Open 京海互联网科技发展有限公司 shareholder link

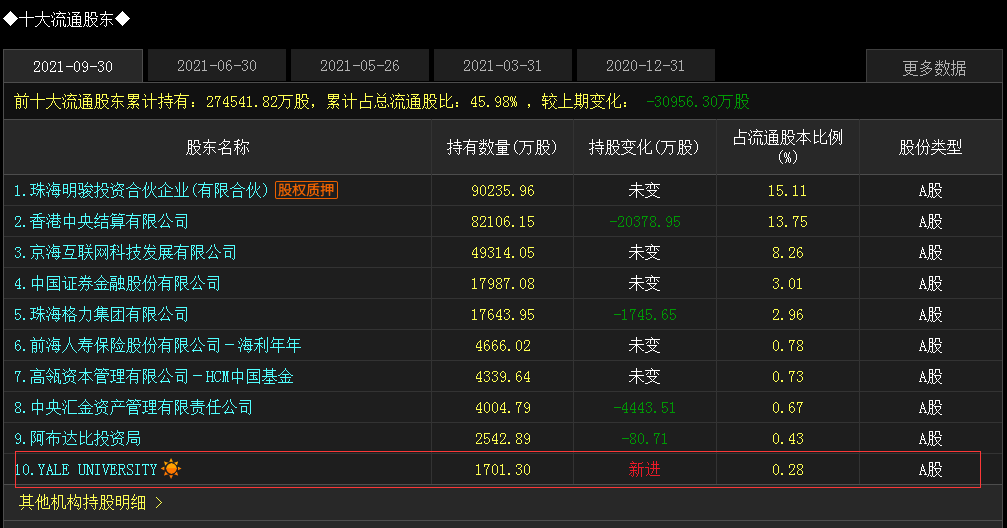pyautogui.click(x=125, y=252)
